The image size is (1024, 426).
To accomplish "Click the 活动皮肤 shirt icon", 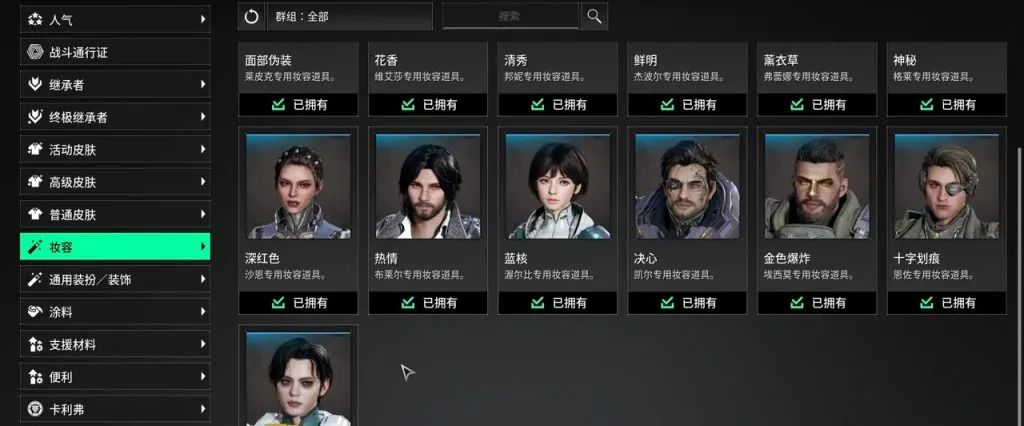I will click(35, 150).
